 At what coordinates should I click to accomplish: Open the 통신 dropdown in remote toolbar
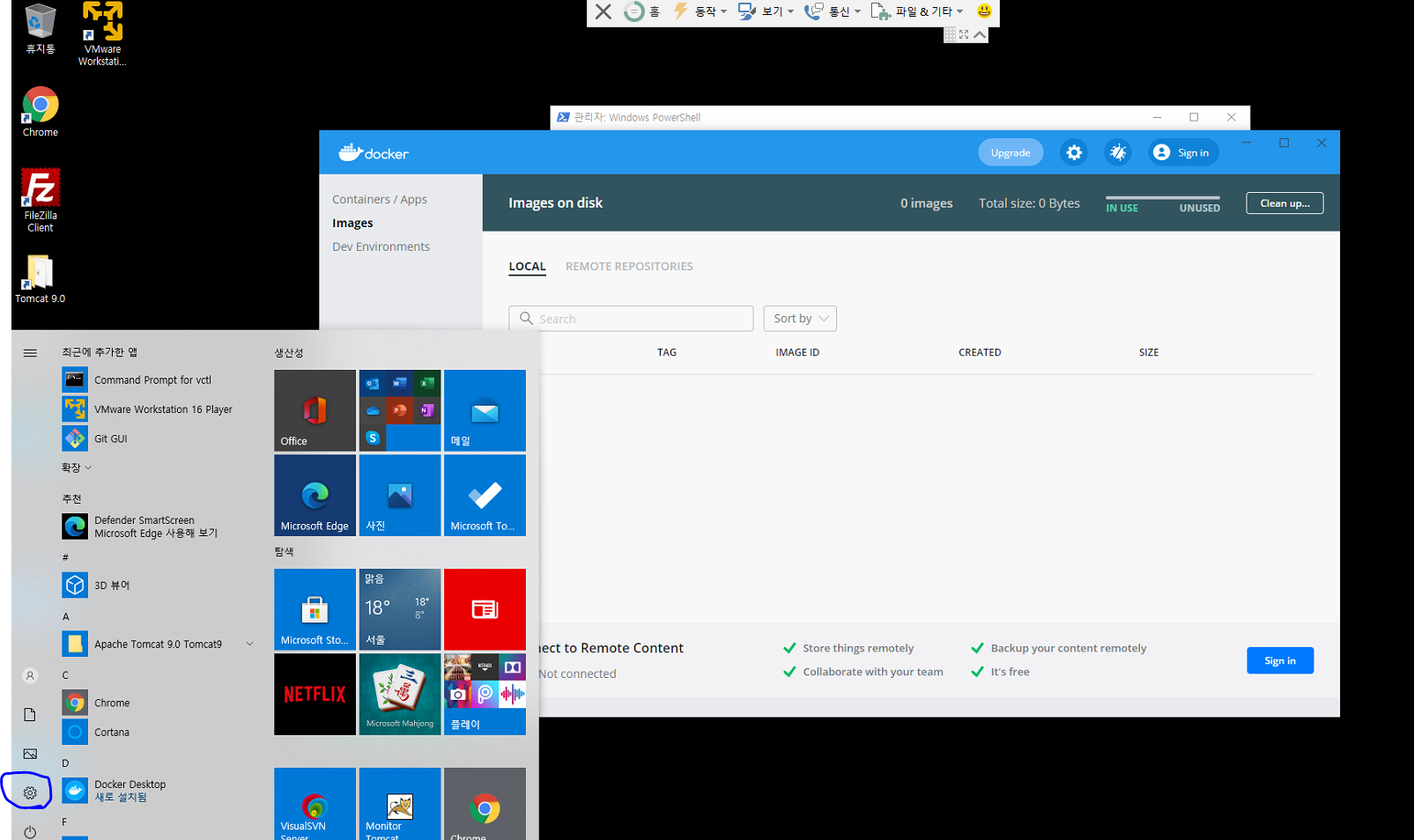tap(833, 11)
